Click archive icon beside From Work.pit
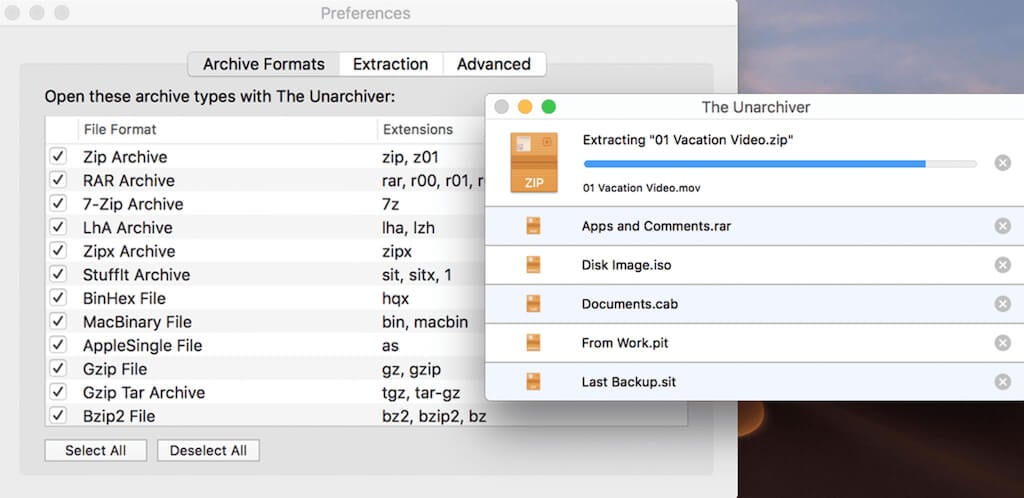Screen dimensions: 1024x498 tap(534, 343)
